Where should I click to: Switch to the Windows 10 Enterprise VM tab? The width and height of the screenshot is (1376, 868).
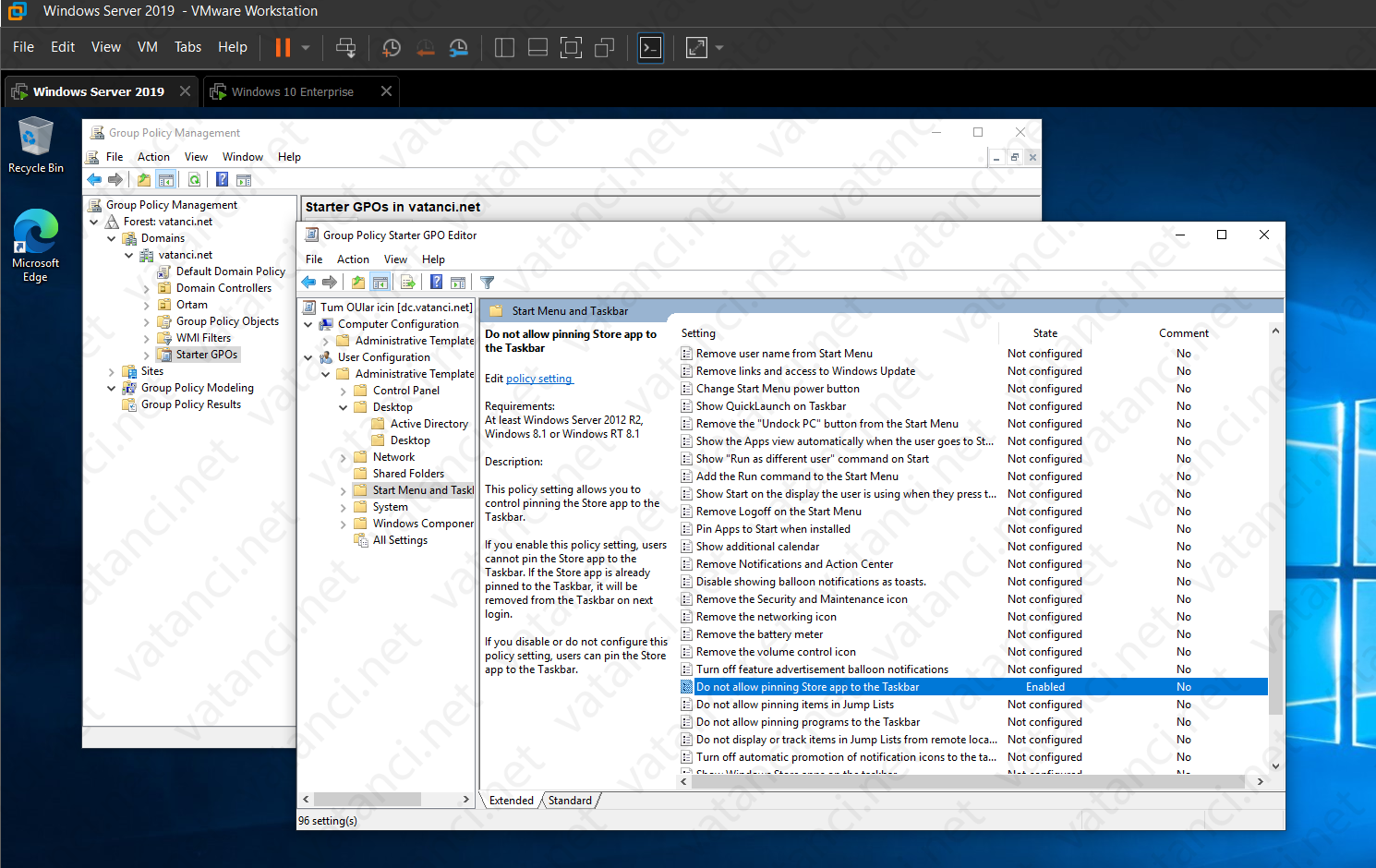(x=292, y=91)
